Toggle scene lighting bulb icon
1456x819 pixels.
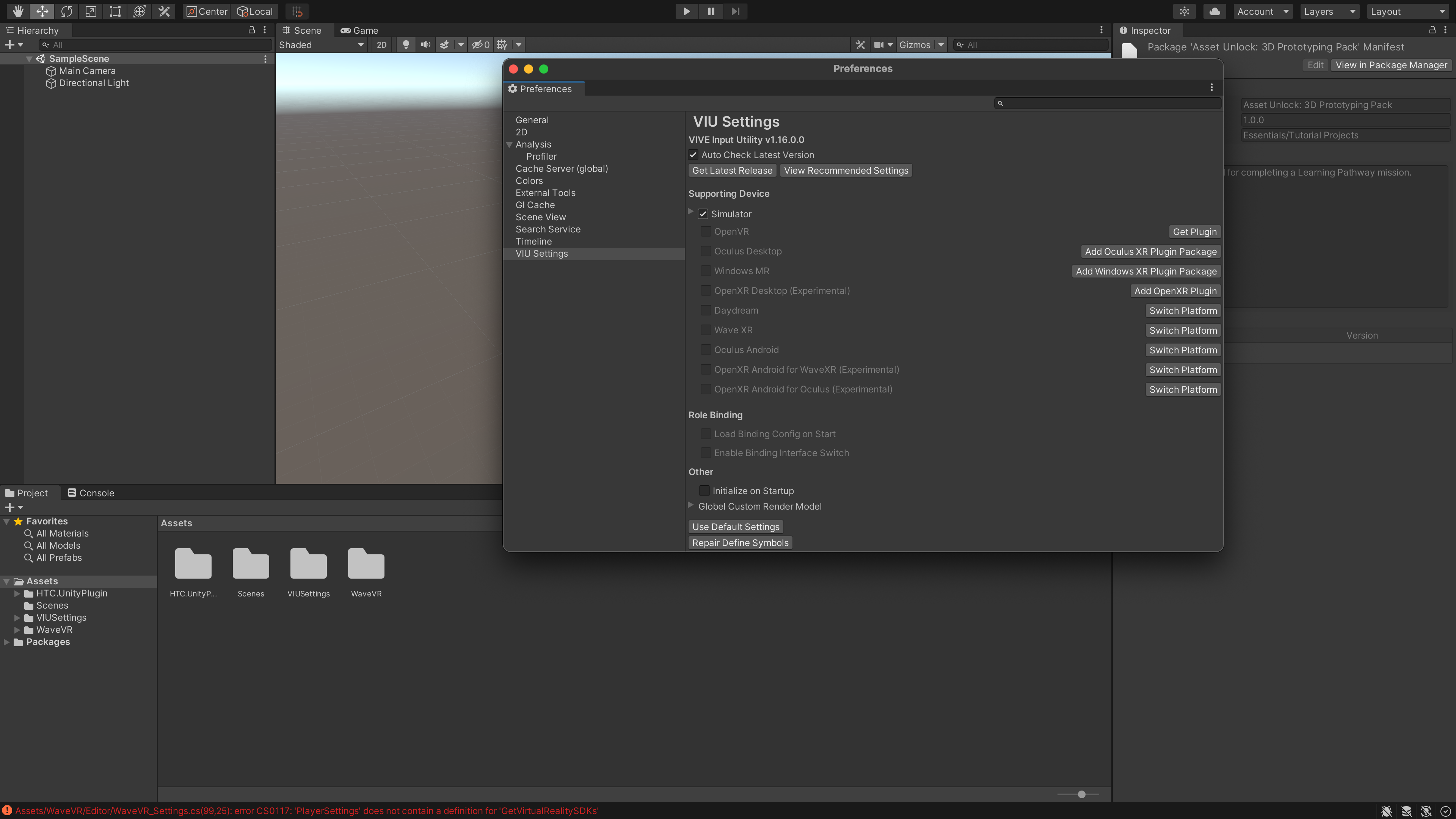[405, 45]
